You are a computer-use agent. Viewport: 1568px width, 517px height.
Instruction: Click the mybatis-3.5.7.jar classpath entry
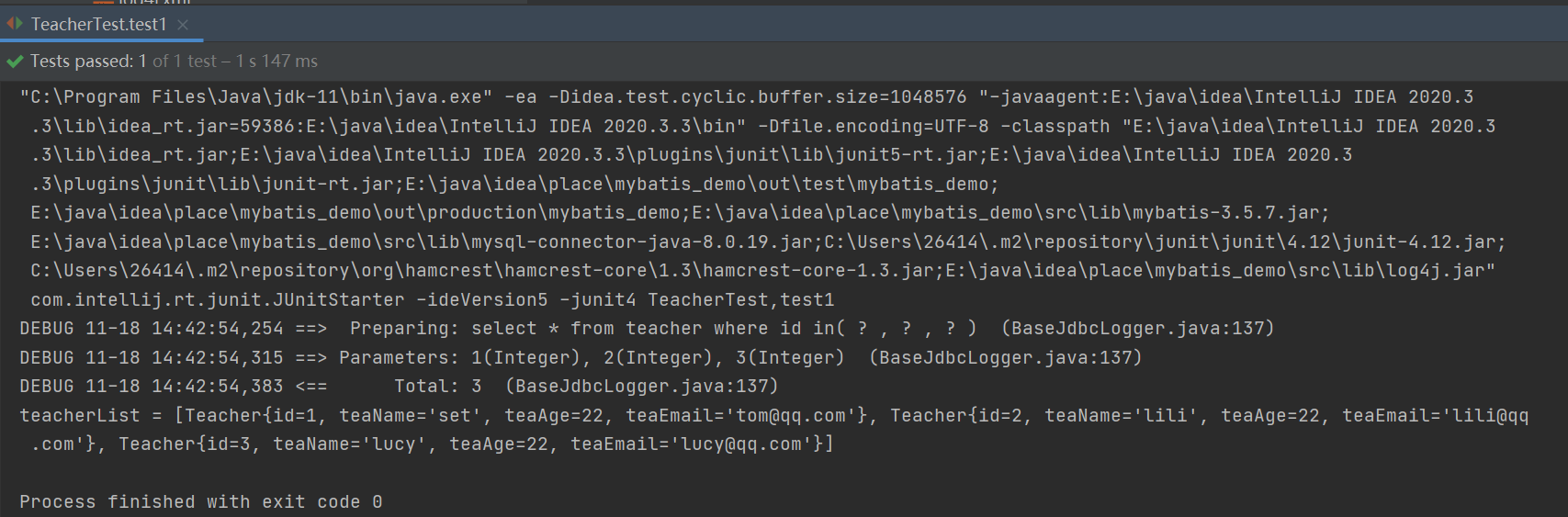tap(1225, 213)
